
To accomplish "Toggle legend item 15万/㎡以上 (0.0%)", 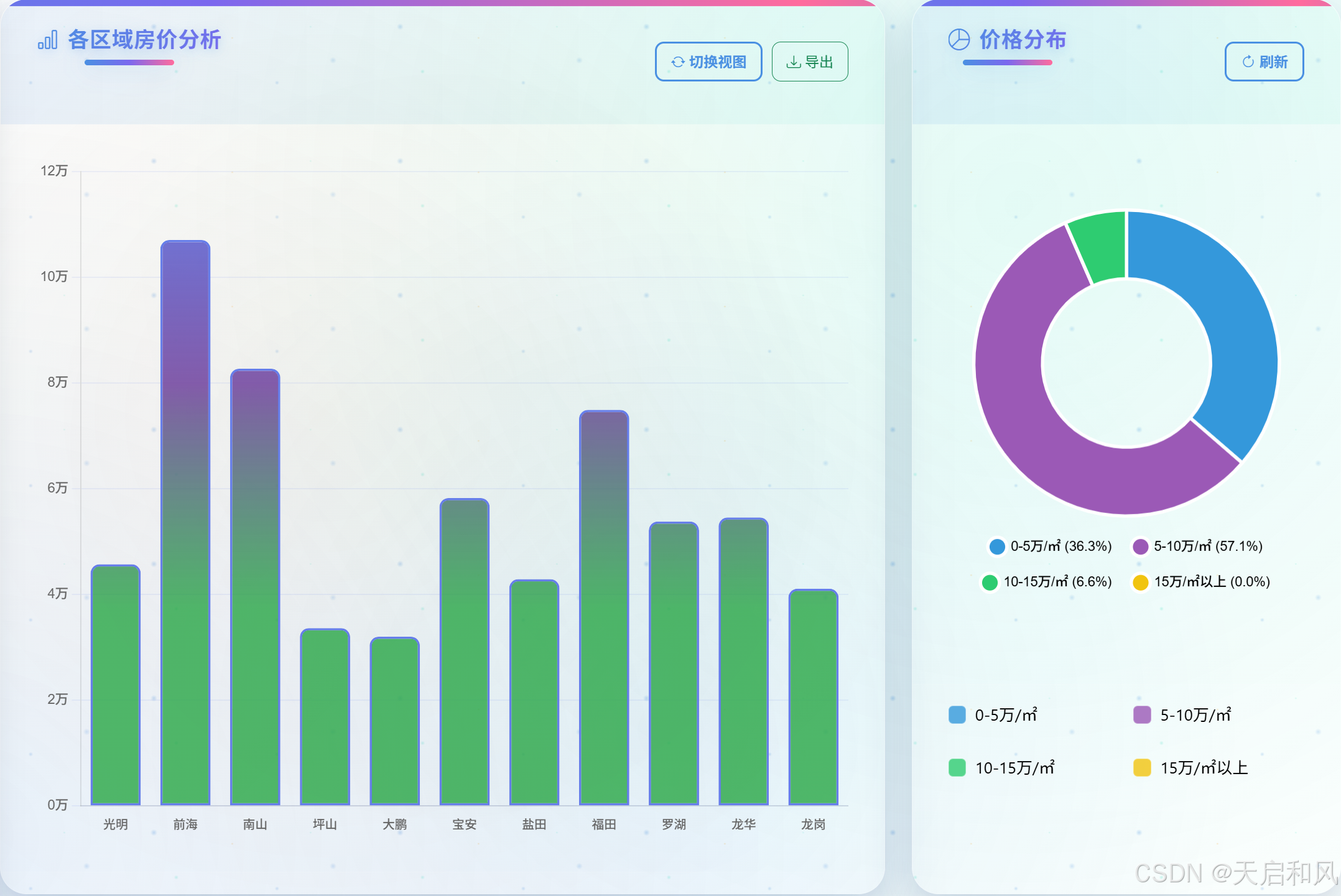I will [x=1201, y=582].
